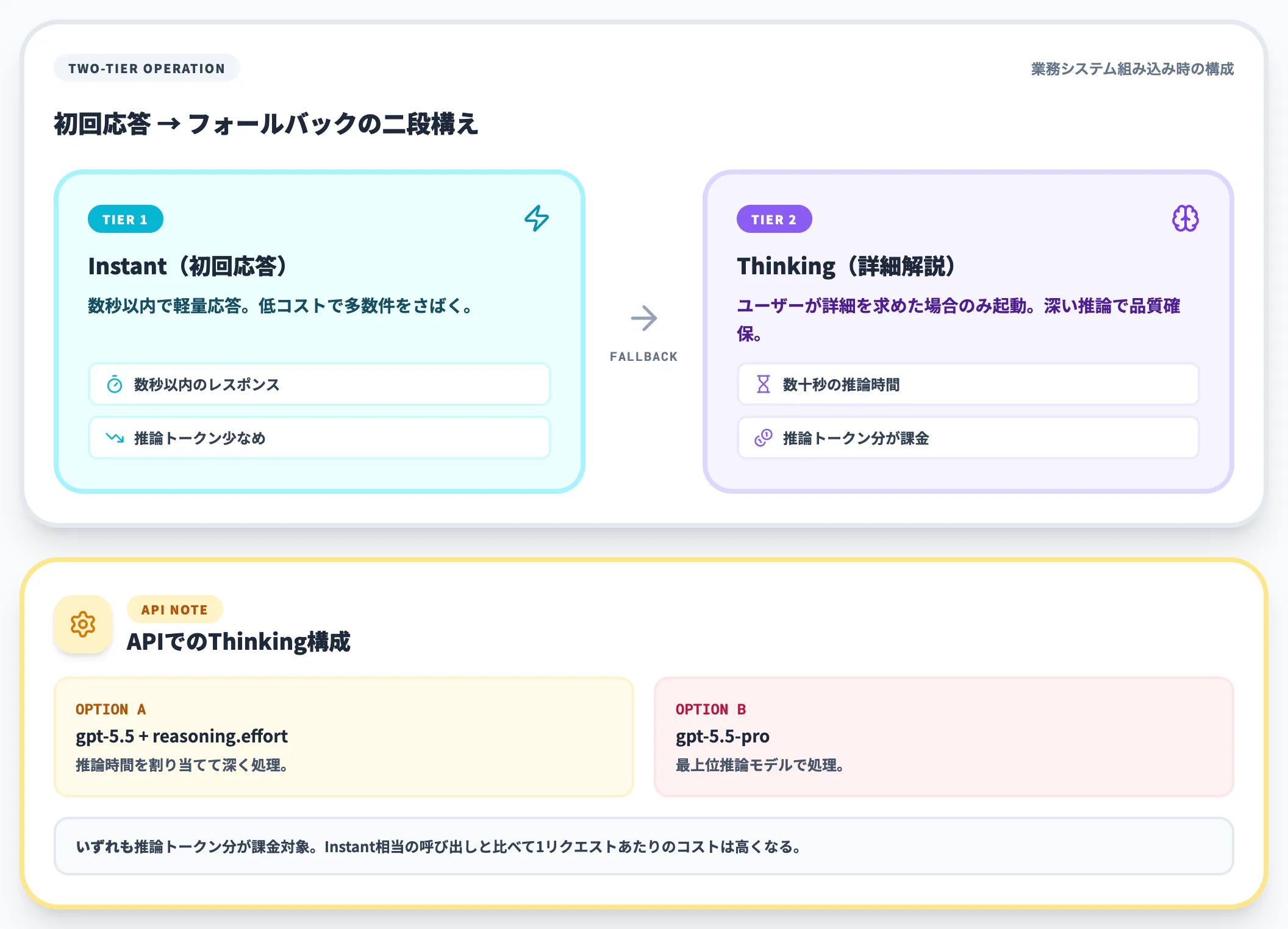
Task: Click the coins icon beside 推論トークン分が課金
Action: [x=764, y=438]
